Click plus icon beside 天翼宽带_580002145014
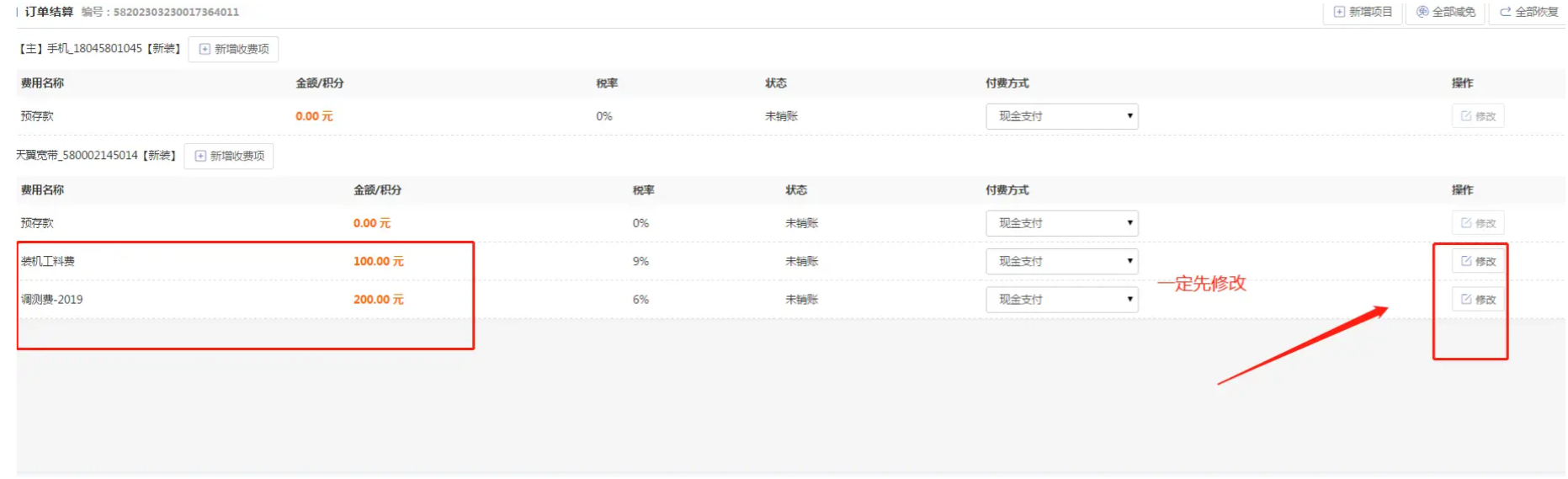1568x479 pixels. pos(200,156)
